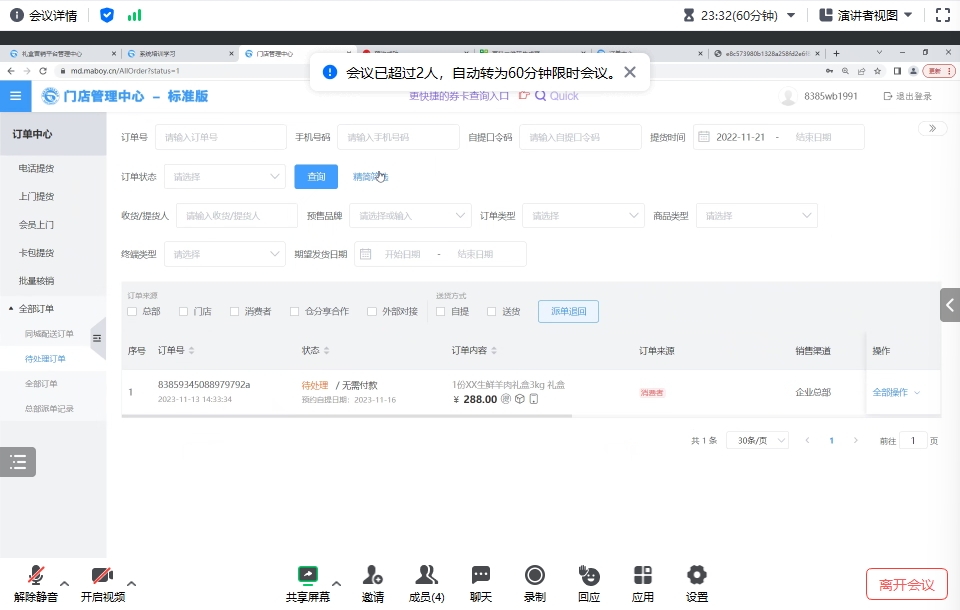The image size is (960, 610).
Task: Click the hamburger menu icon in blue header
Action: [15, 96]
